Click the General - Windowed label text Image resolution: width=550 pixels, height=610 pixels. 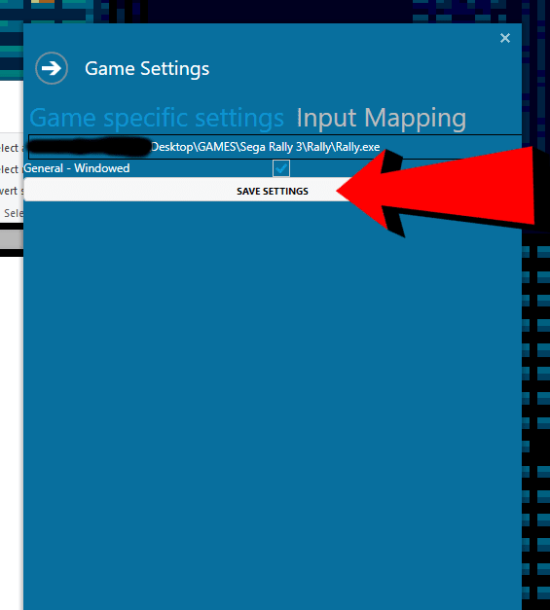[x=77, y=168]
